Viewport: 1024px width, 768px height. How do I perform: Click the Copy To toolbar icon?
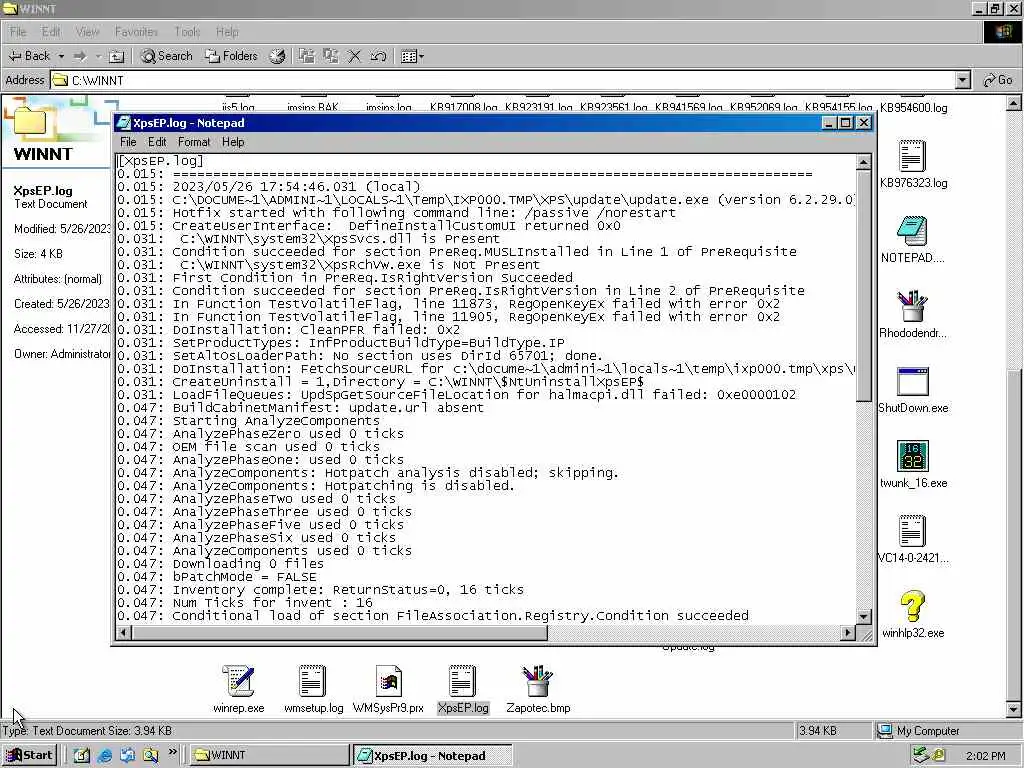[x=330, y=56]
